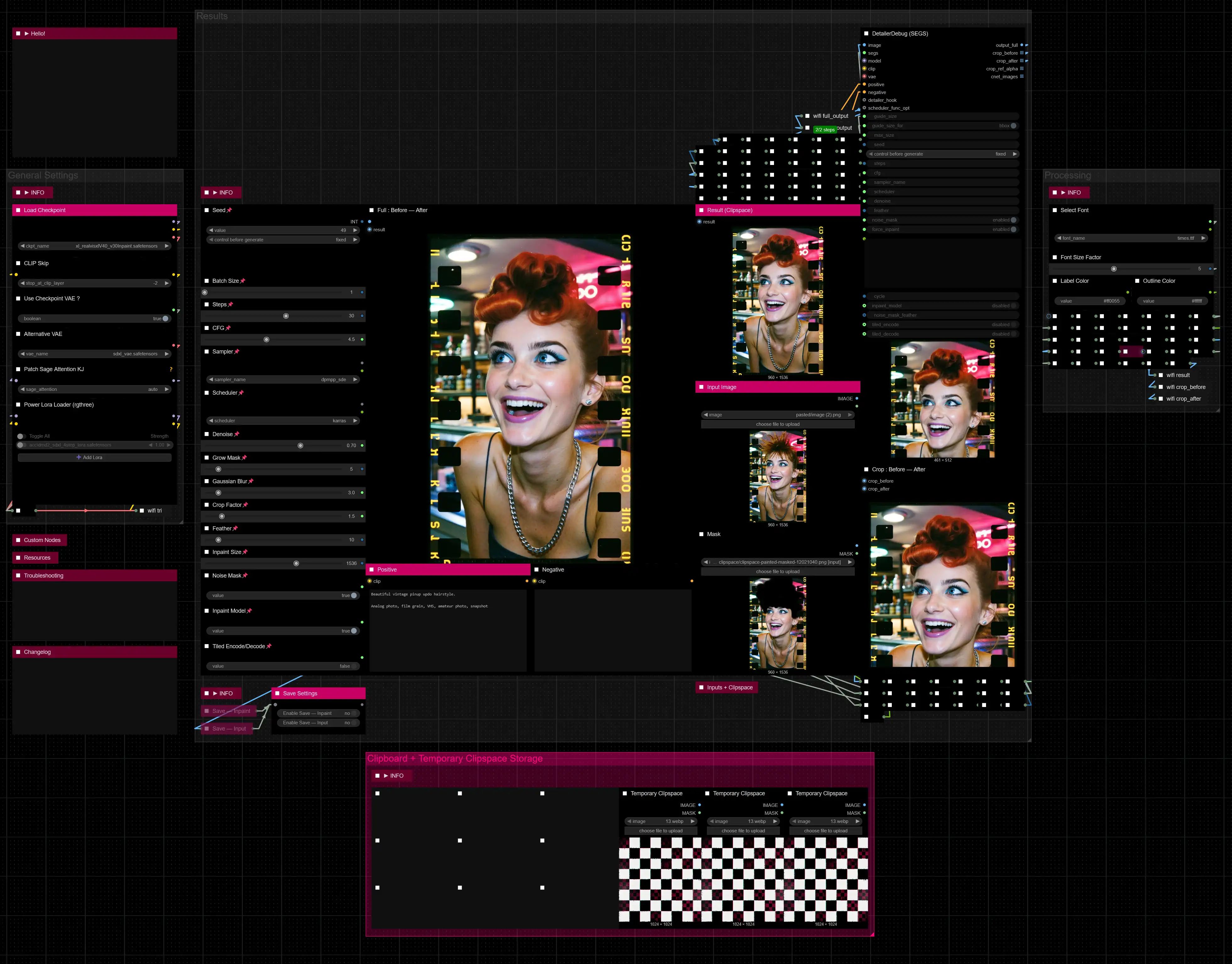The height and width of the screenshot is (964, 1232).
Task: Open the Custom Nodes label node
Action: click(x=42, y=540)
